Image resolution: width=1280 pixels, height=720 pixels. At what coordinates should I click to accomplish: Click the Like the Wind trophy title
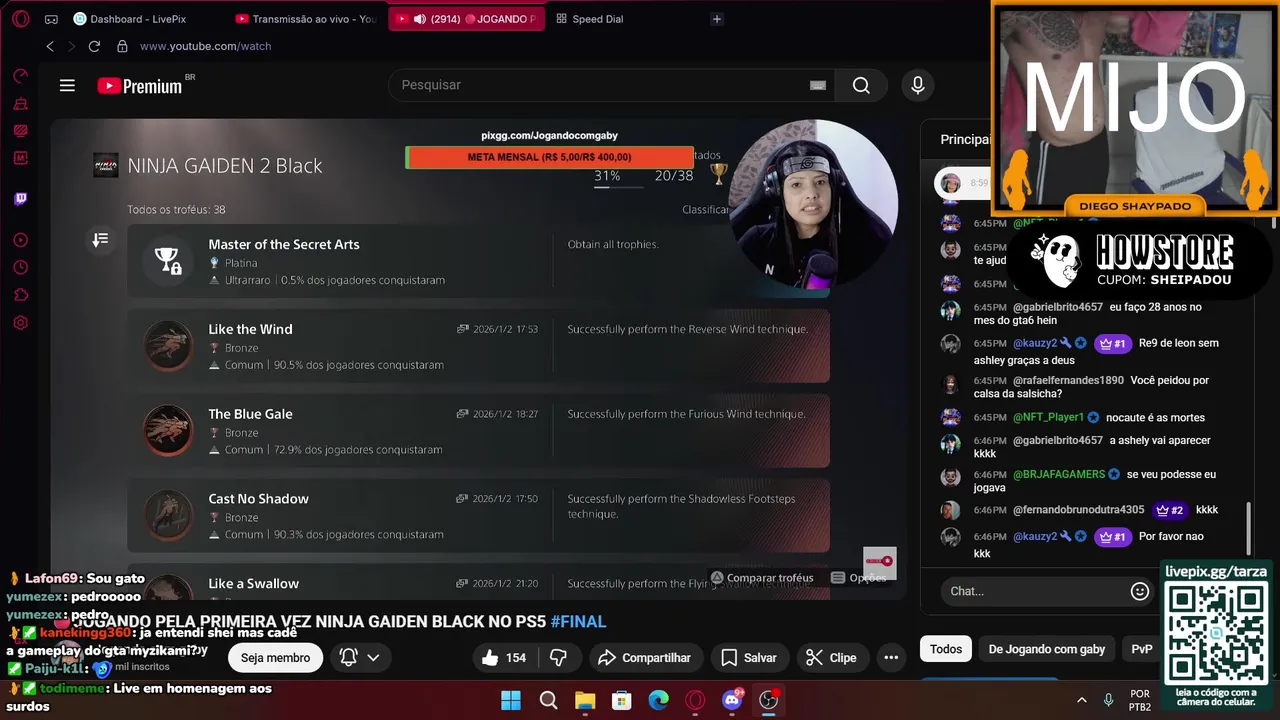(x=250, y=329)
